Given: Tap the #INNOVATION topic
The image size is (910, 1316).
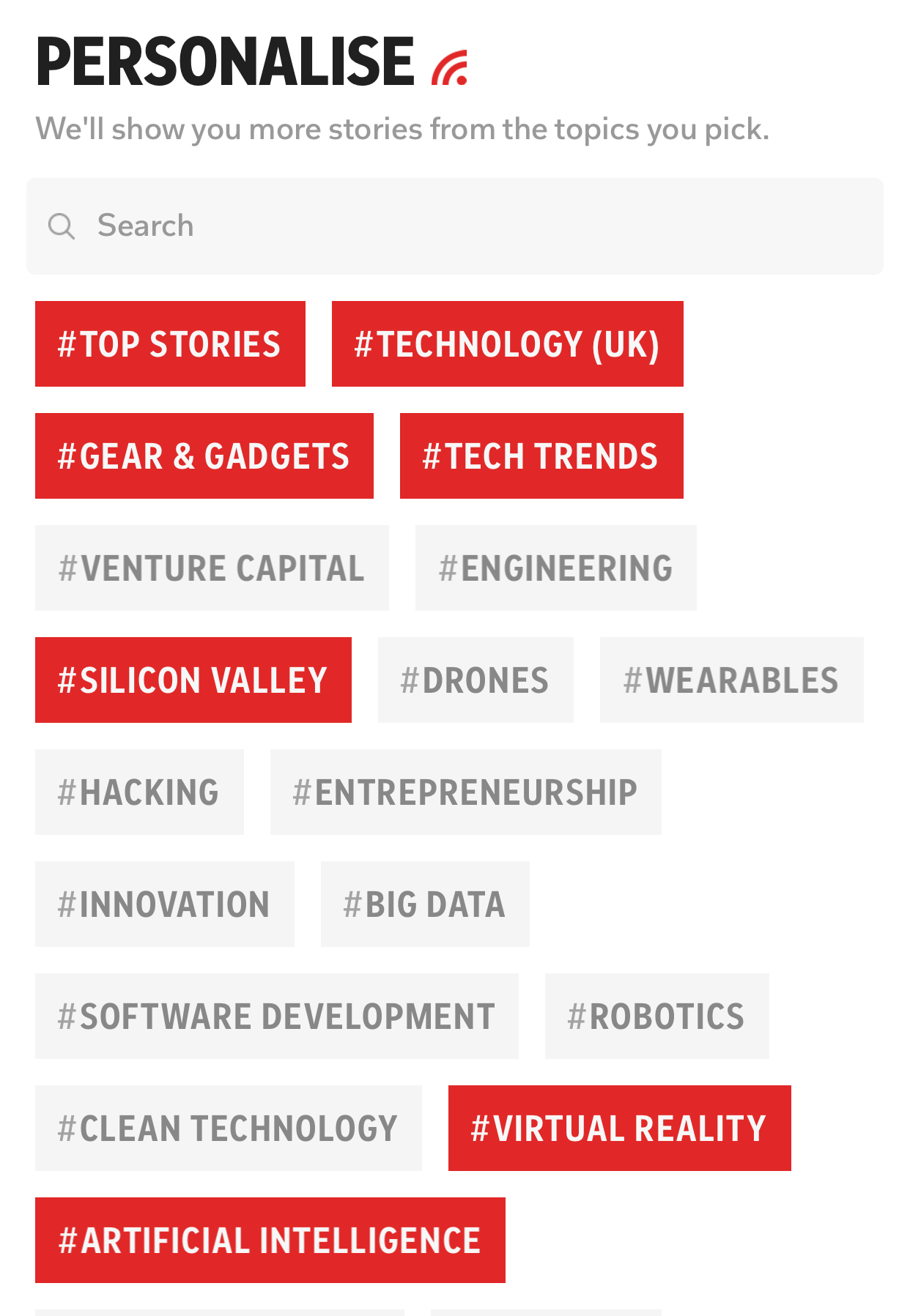Looking at the screenshot, I should pyautogui.click(x=165, y=904).
